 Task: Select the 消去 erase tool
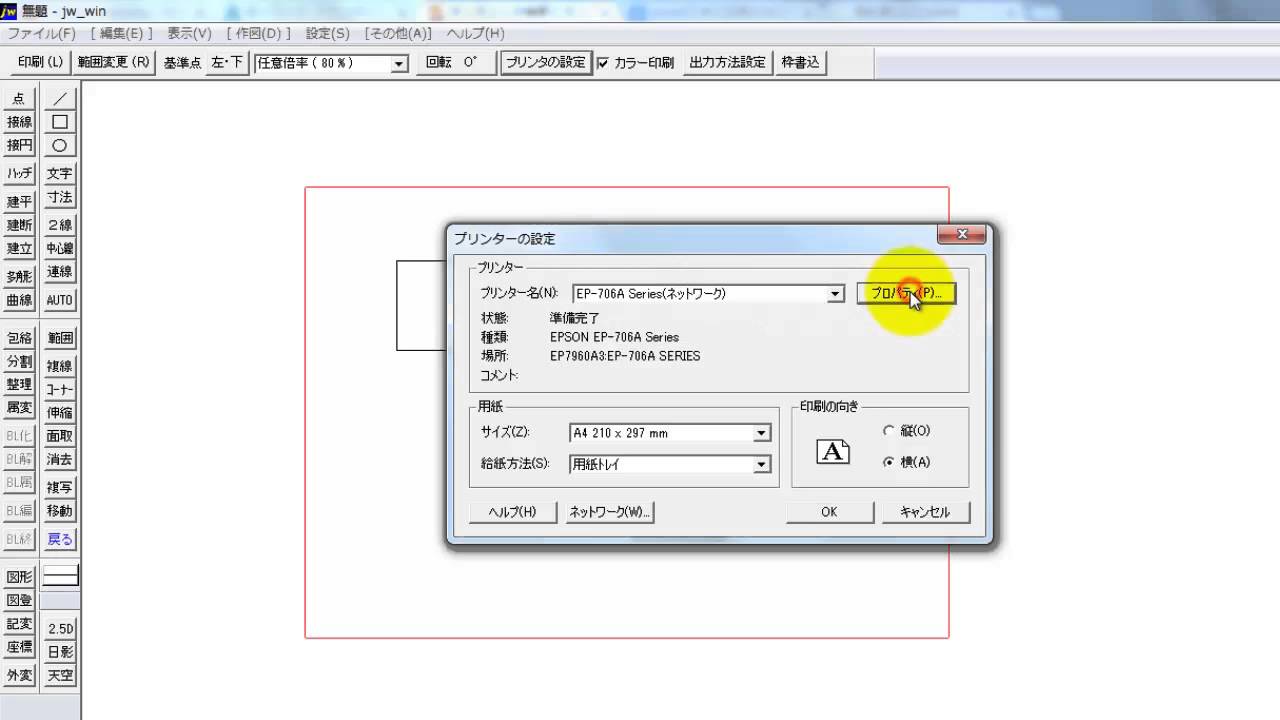pos(60,459)
